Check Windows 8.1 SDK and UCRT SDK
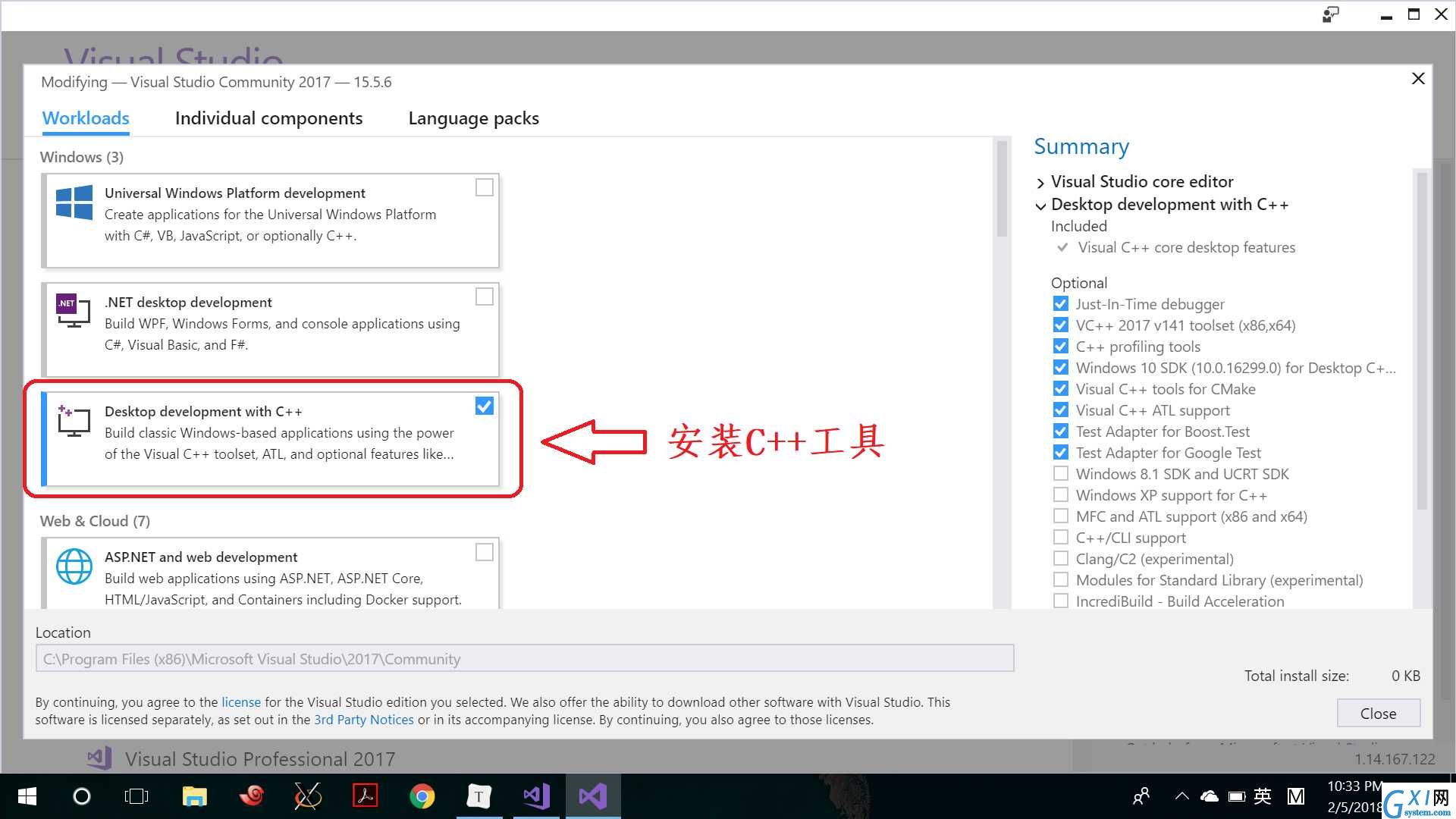The image size is (1456, 819). 1061,474
